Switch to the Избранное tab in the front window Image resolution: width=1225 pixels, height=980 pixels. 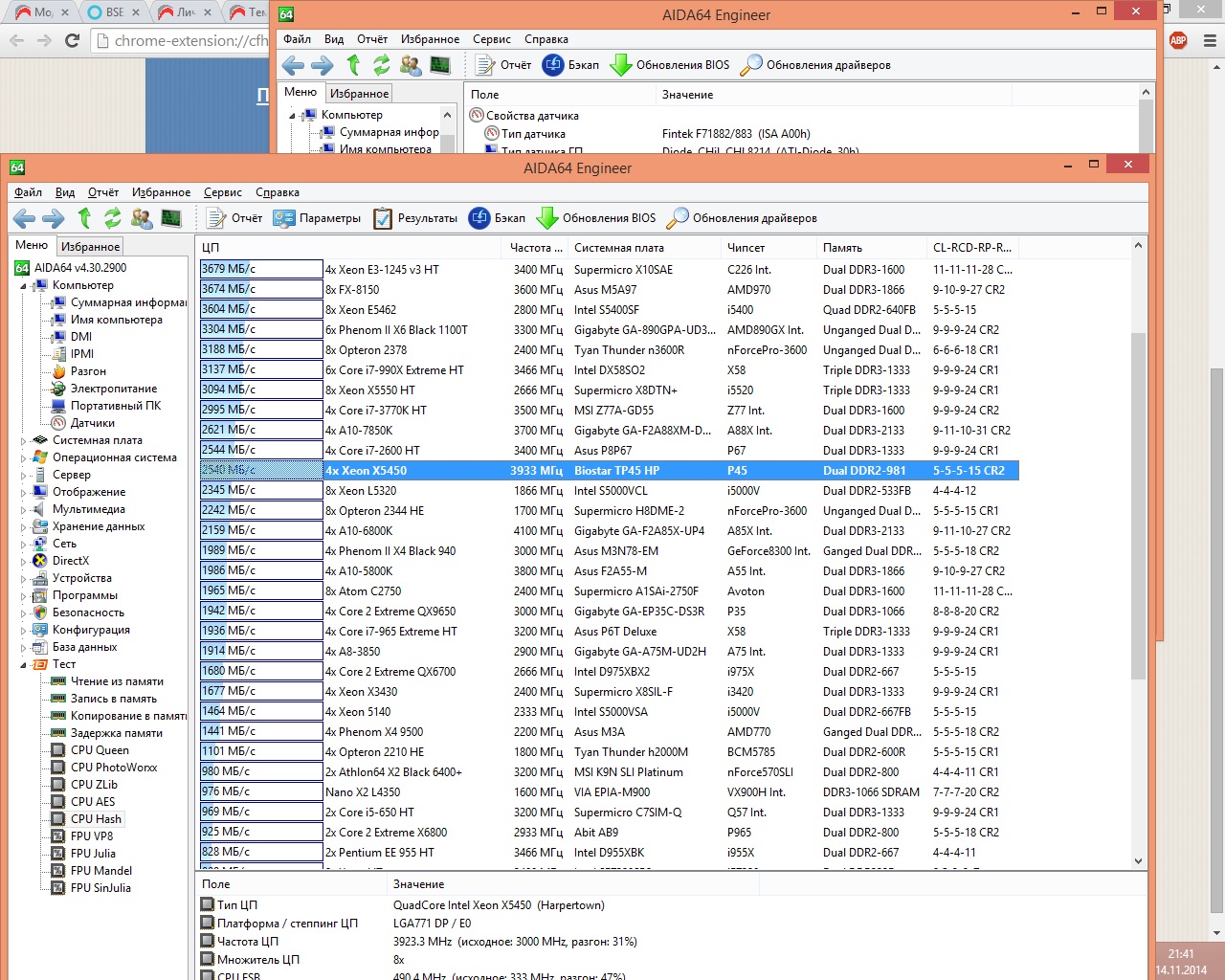[x=91, y=247]
